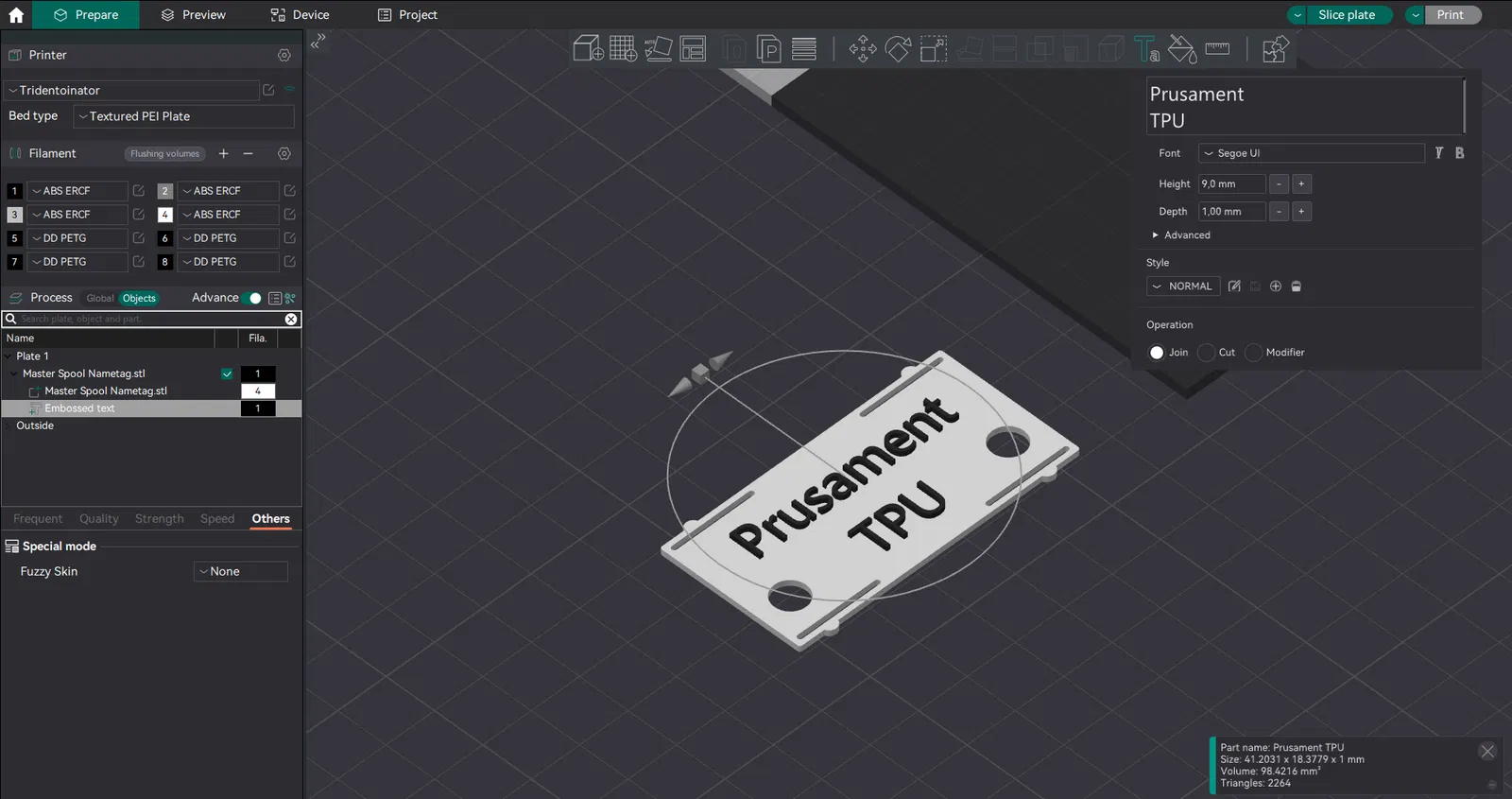
Task: Select the Join operation
Action: pyautogui.click(x=1157, y=353)
